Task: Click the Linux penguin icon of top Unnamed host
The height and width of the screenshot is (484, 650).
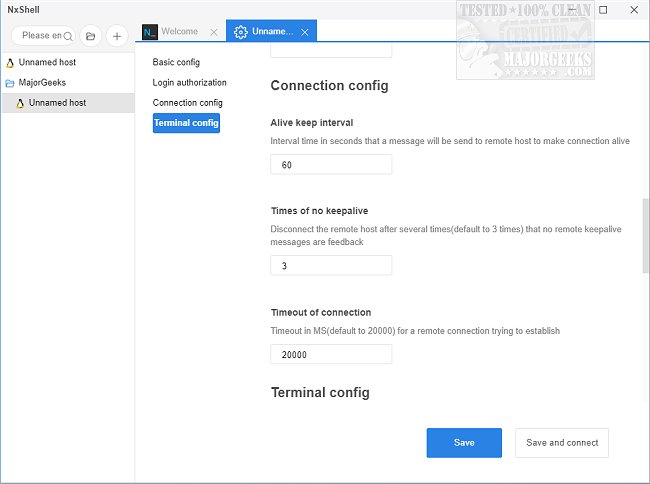Action: pos(10,62)
